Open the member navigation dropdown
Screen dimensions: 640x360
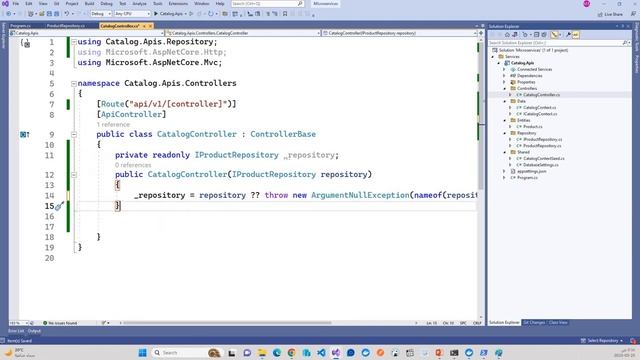pyautogui.click(x=400, y=33)
